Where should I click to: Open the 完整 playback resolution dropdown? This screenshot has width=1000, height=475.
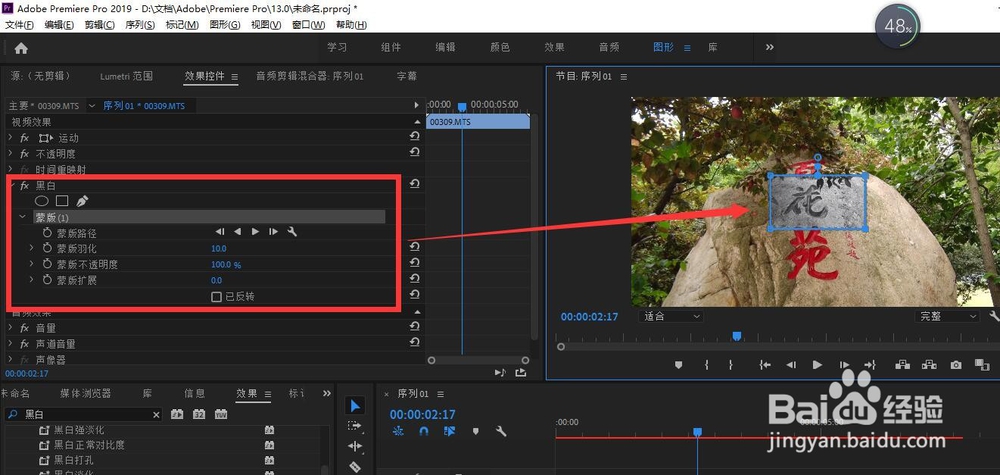[946, 316]
